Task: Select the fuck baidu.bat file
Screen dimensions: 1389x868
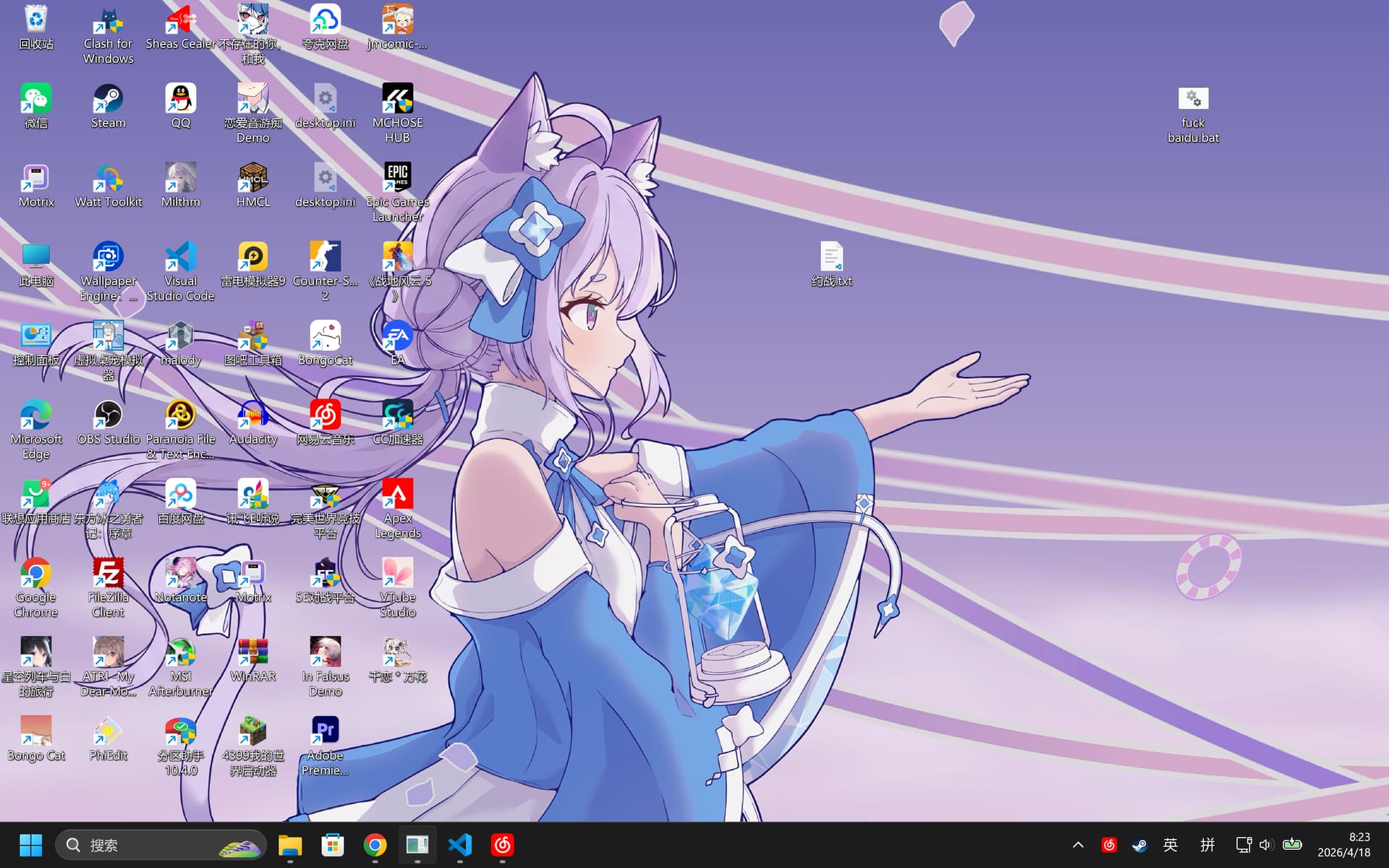Action: point(1193,114)
